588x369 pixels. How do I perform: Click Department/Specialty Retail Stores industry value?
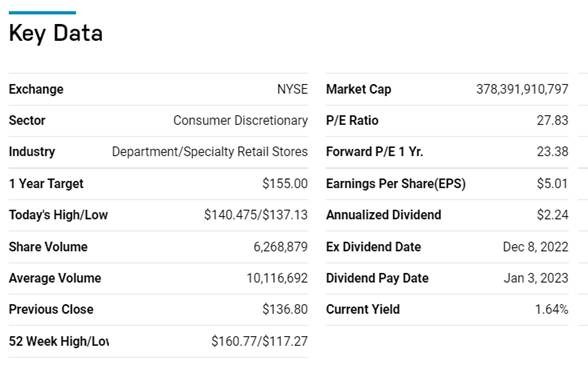click(210, 152)
